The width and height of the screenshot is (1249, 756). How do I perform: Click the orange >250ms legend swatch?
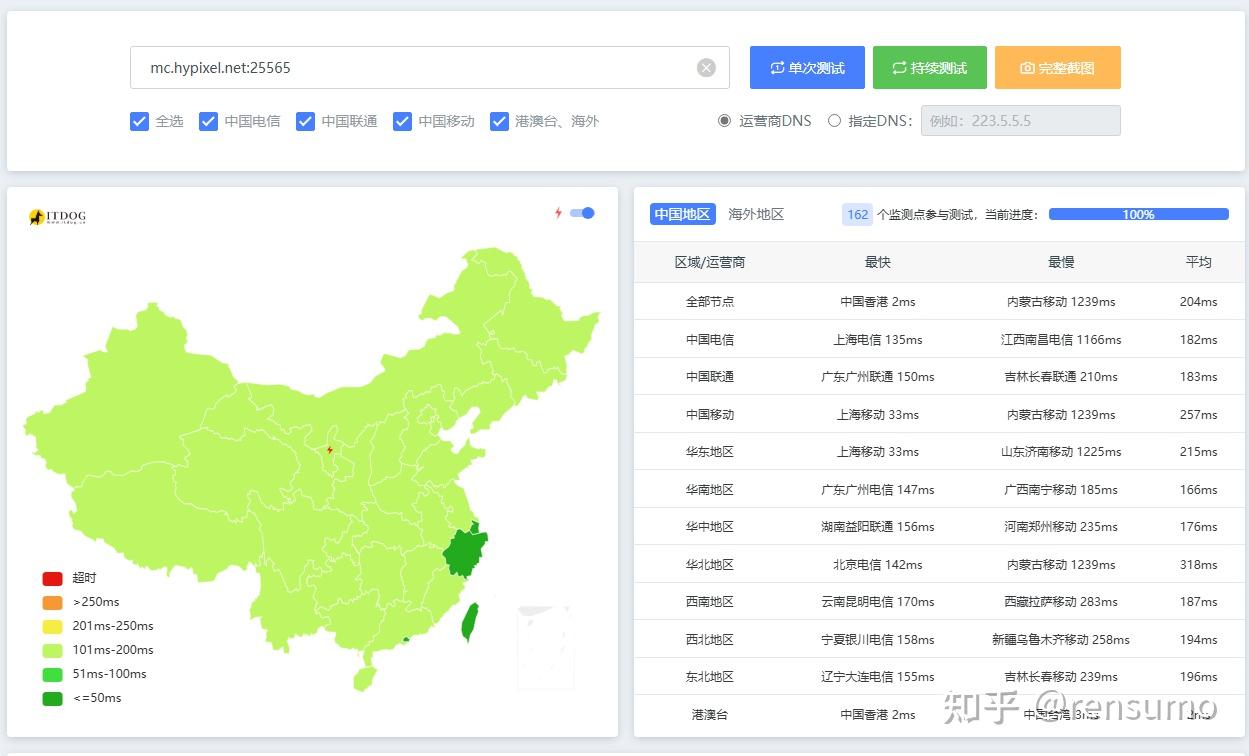click(x=52, y=602)
